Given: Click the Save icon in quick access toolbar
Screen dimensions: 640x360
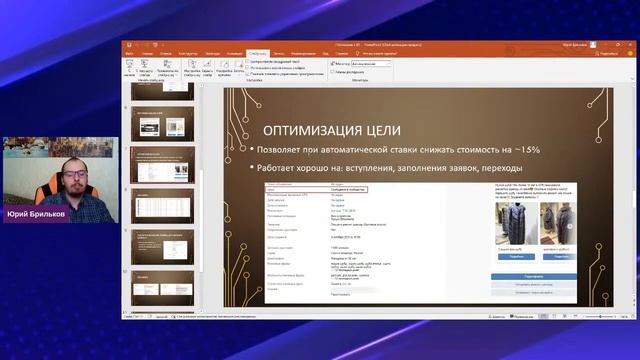Looking at the screenshot, I should point(129,44).
